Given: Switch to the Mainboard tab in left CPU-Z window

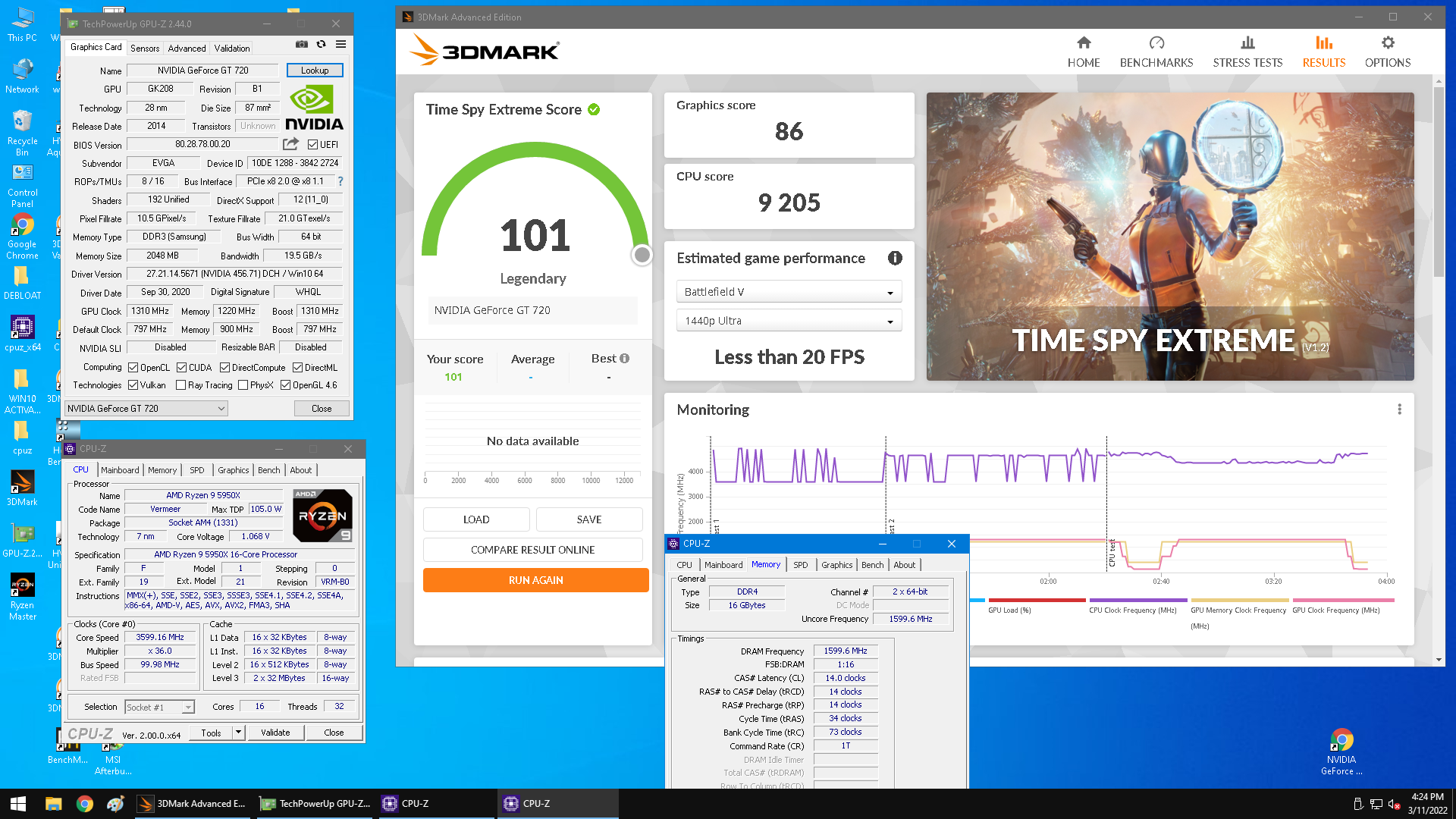Looking at the screenshot, I should click(x=120, y=470).
